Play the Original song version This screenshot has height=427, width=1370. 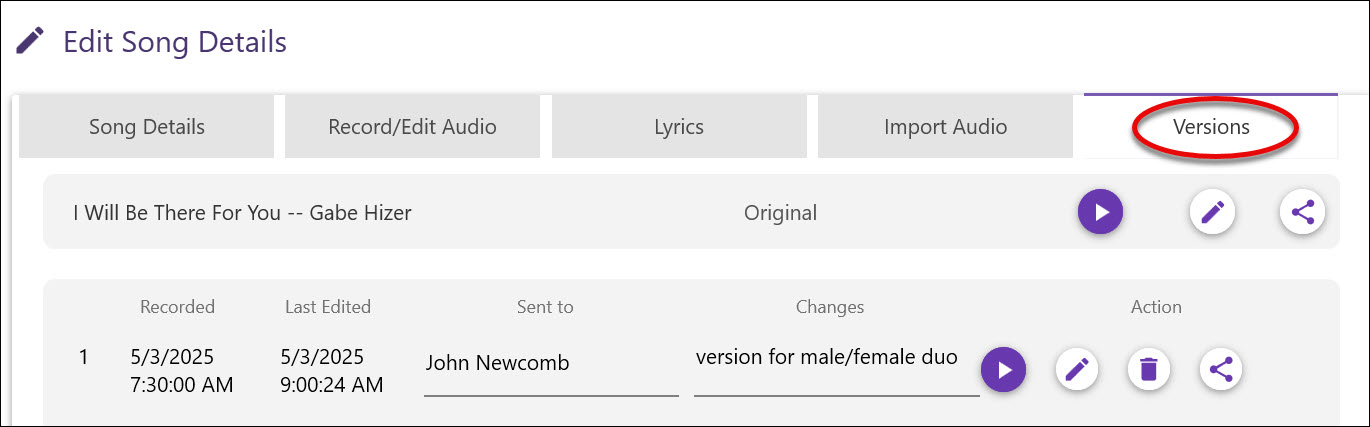click(x=1100, y=212)
